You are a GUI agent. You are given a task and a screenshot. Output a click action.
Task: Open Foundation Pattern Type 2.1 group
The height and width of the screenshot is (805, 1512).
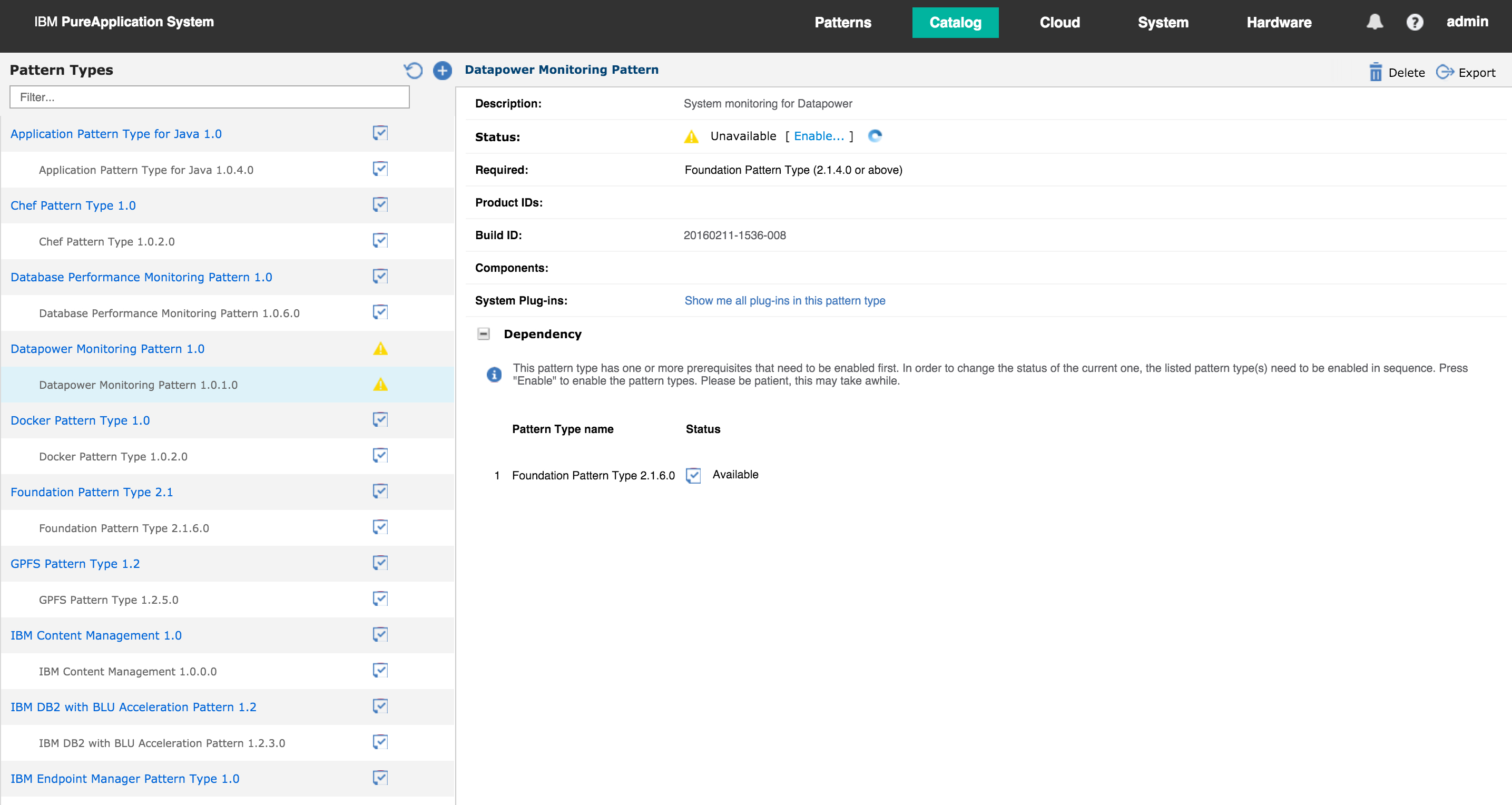point(92,492)
